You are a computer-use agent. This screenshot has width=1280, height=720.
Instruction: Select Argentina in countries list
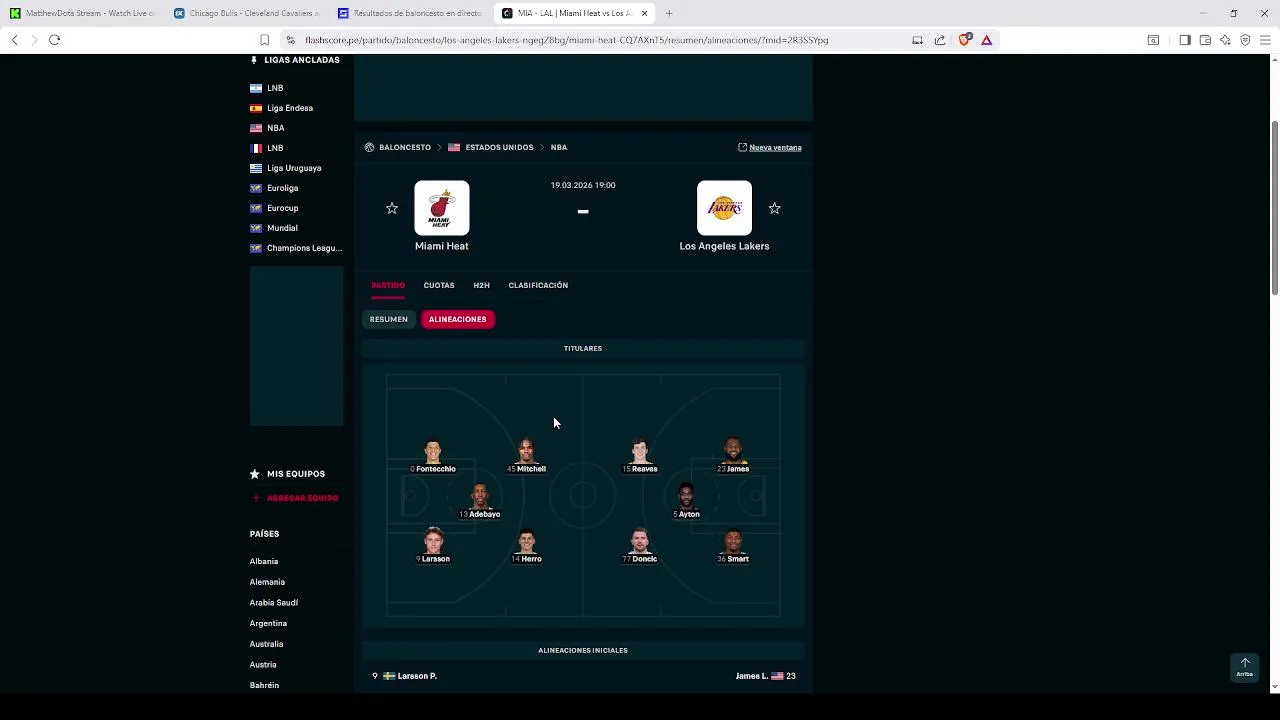(268, 623)
